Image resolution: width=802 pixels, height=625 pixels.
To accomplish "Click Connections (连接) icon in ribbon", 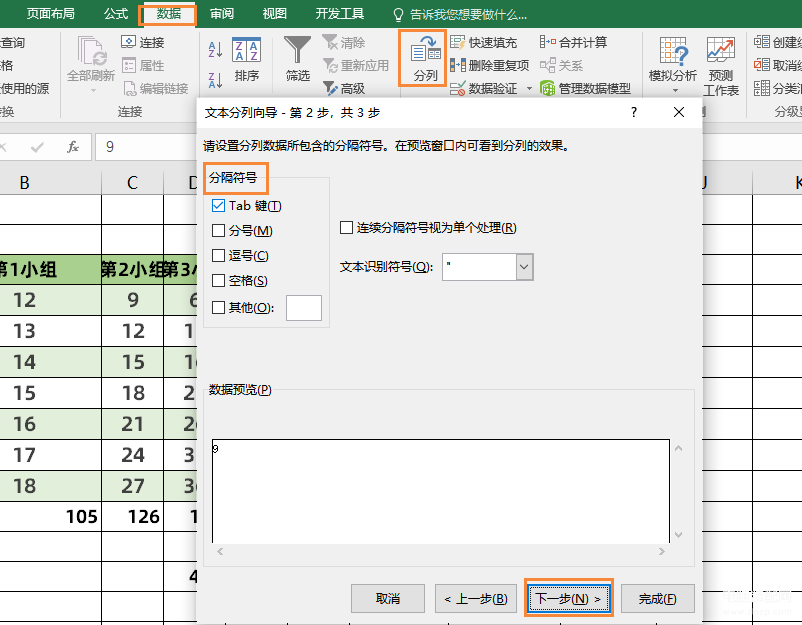I will (x=128, y=42).
